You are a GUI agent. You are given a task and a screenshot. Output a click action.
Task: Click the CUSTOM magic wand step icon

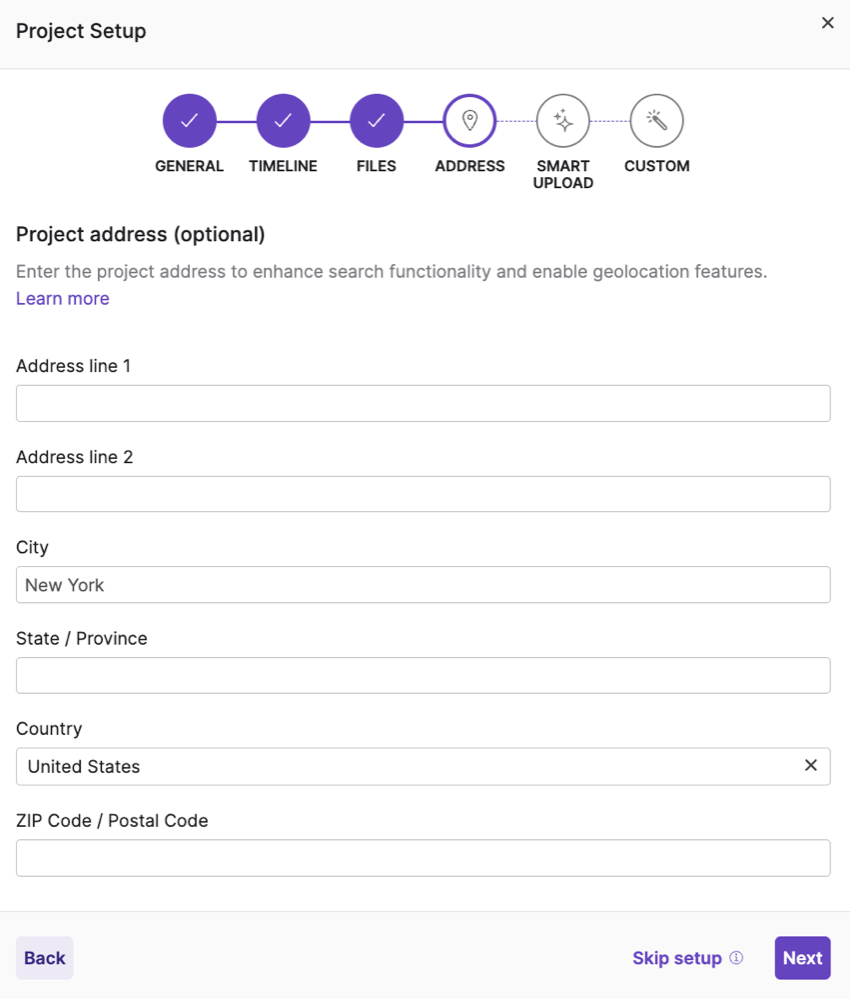pyautogui.click(x=657, y=122)
